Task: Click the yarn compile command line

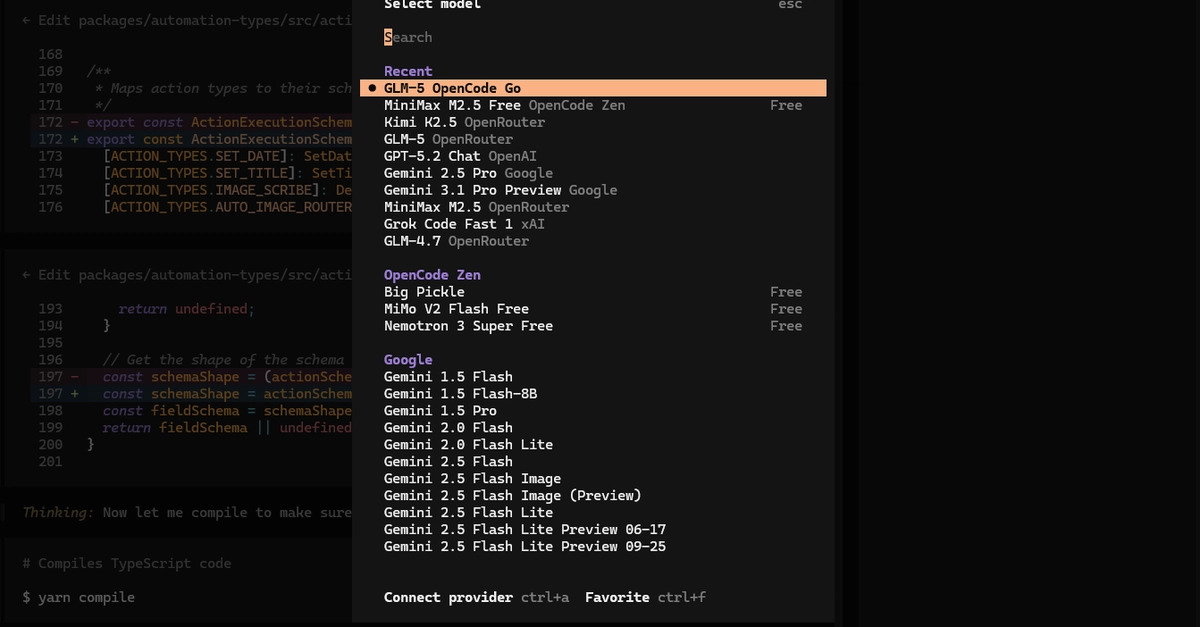Action: click(79, 597)
